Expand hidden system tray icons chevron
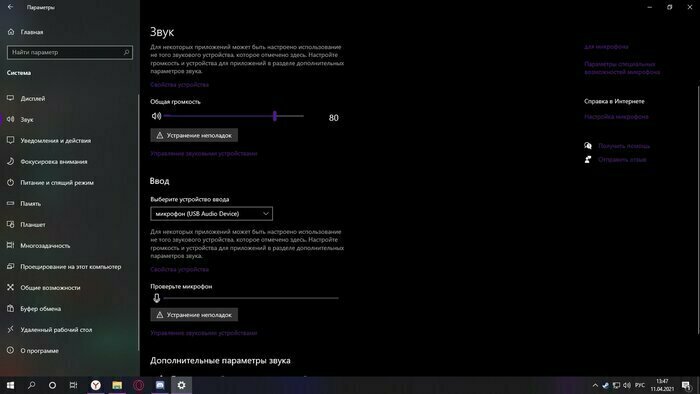The image size is (700, 394). [595, 385]
